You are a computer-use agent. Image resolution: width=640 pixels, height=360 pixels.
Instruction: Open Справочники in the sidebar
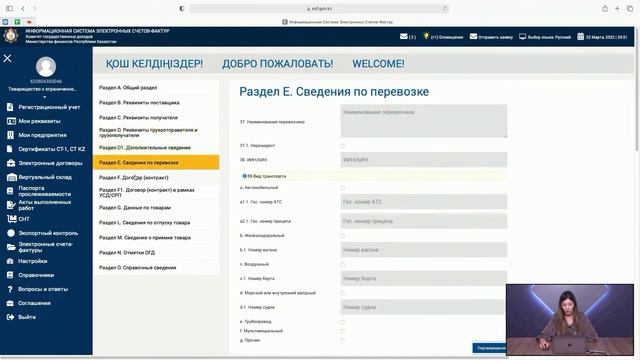click(36, 275)
